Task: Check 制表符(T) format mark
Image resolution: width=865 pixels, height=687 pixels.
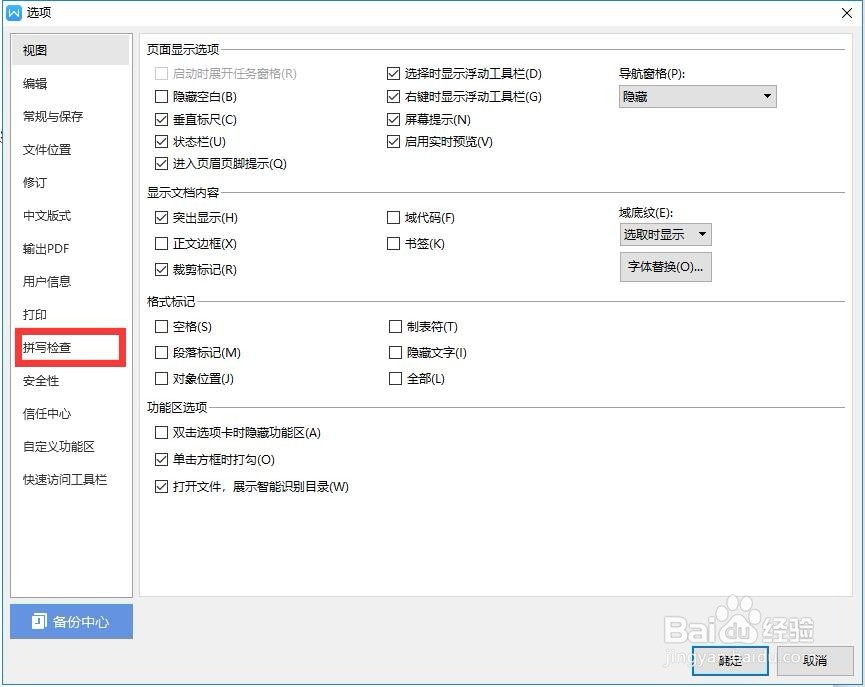Action: click(395, 327)
